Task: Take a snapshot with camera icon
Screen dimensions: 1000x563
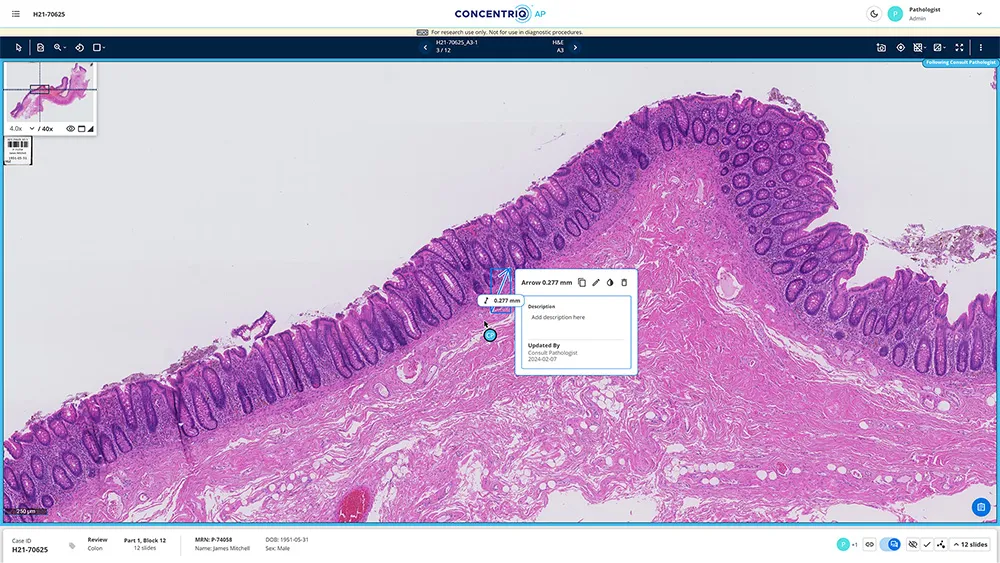Action: pos(881,47)
